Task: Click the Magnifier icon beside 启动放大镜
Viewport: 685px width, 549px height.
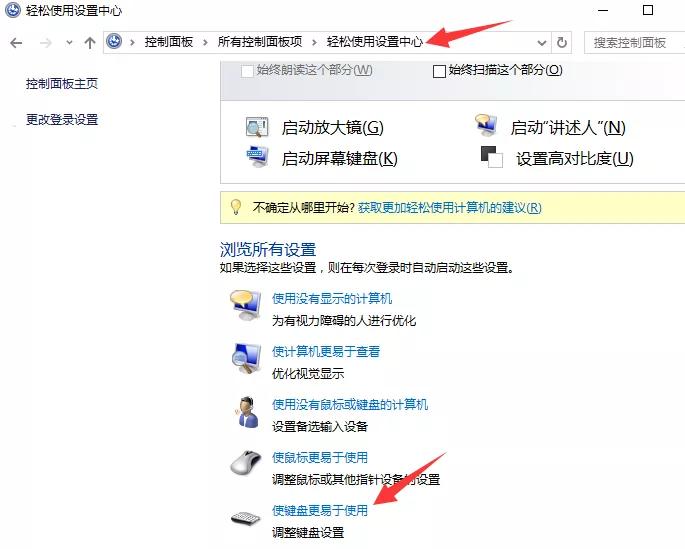Action: pos(257,128)
